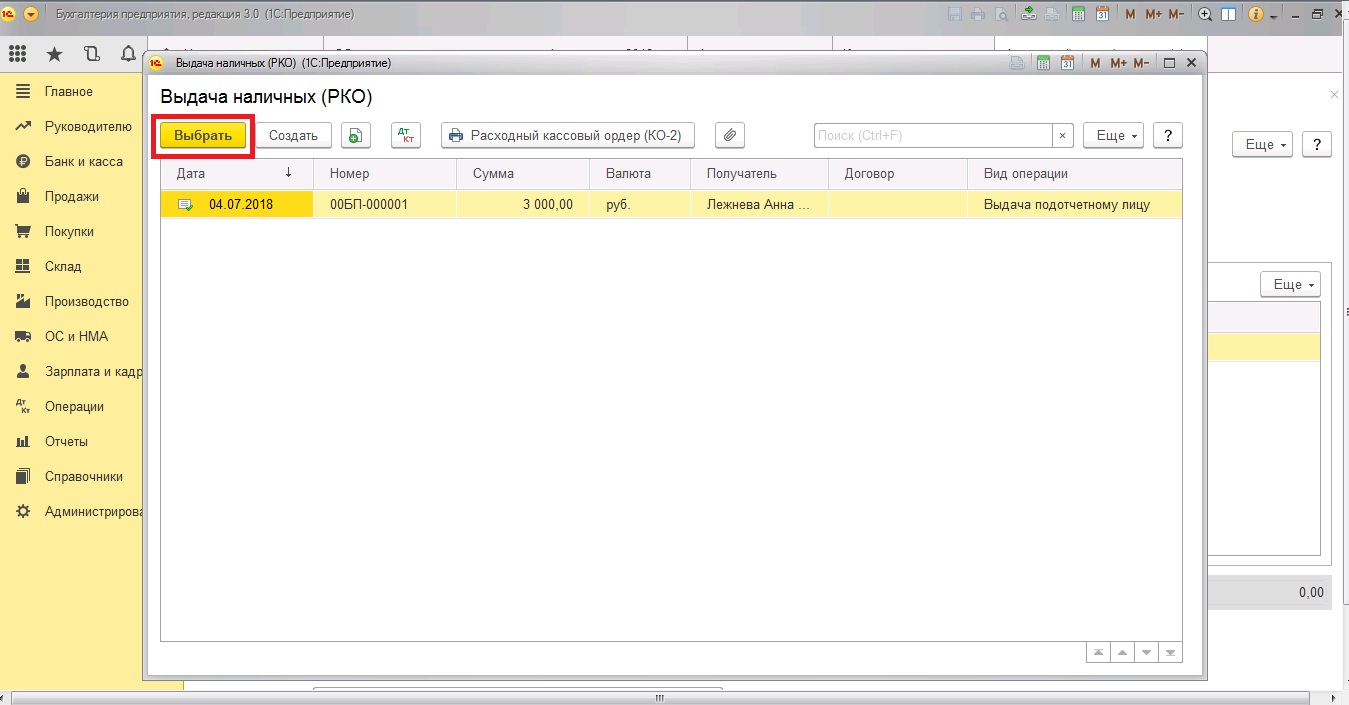Expand the Еще dropdown beside the background help button
The width and height of the screenshot is (1349, 705).
coord(1262,145)
